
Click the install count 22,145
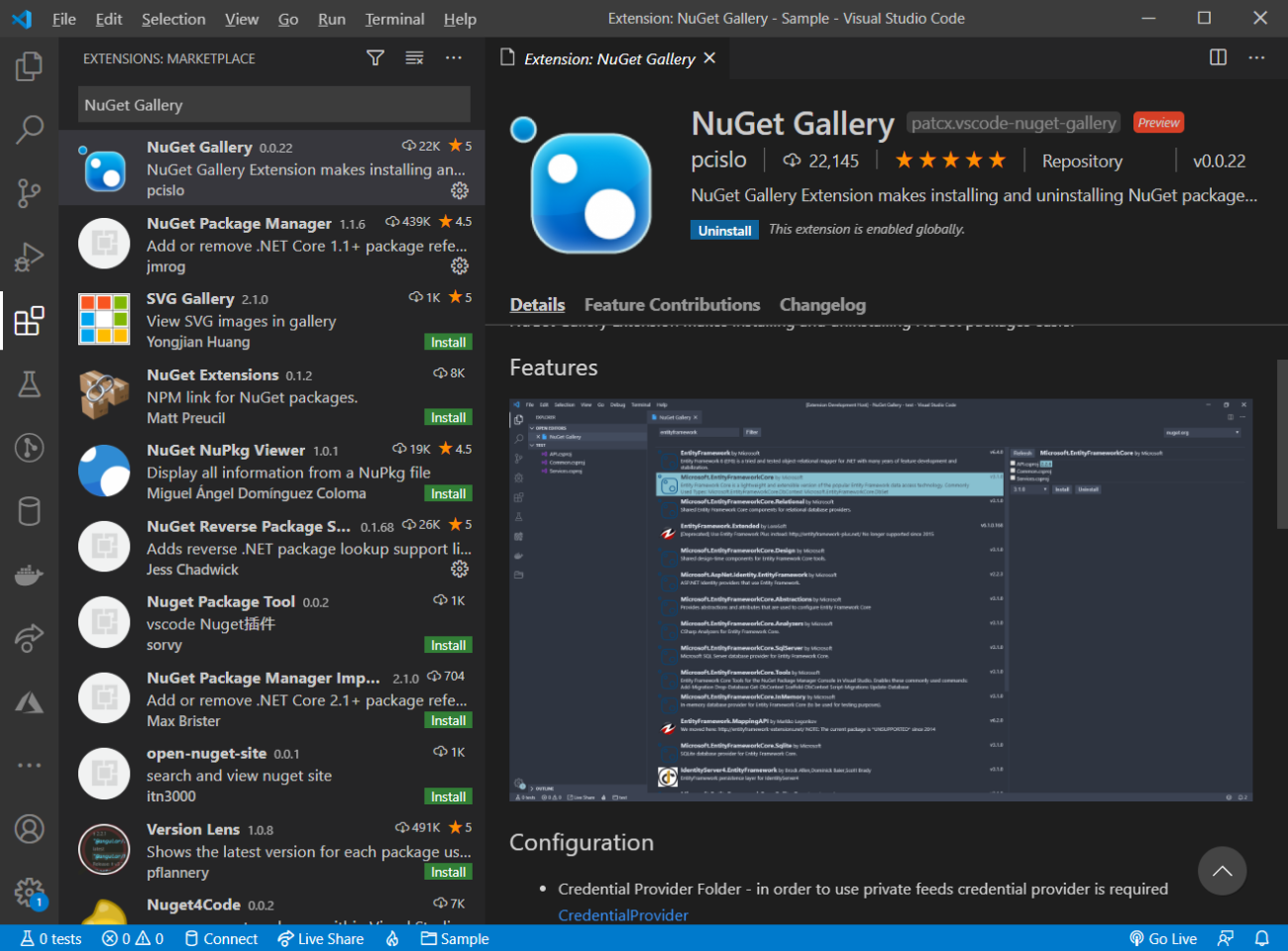coord(821,160)
